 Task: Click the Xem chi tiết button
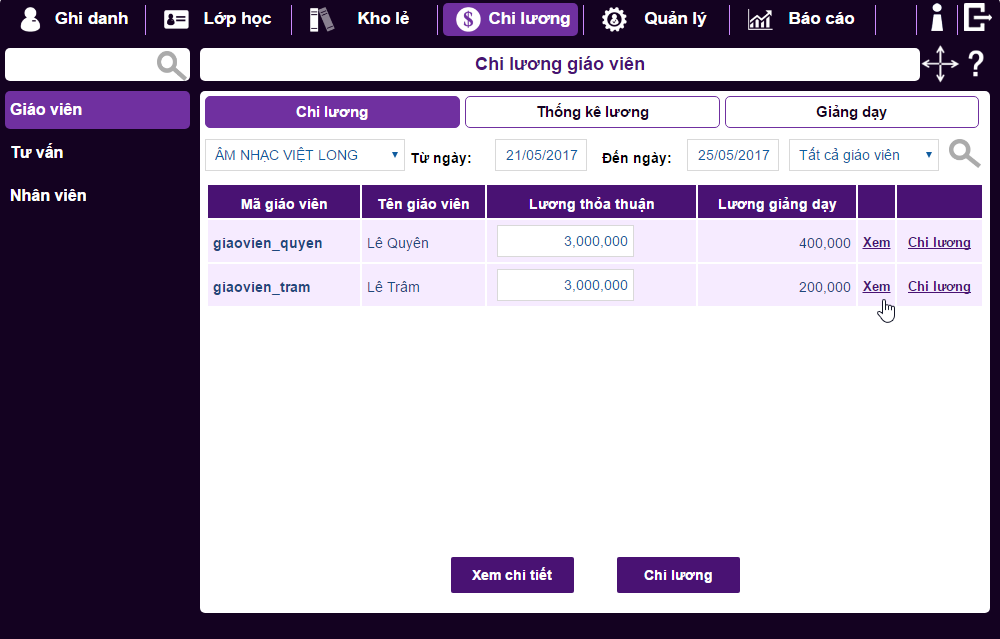coord(512,575)
